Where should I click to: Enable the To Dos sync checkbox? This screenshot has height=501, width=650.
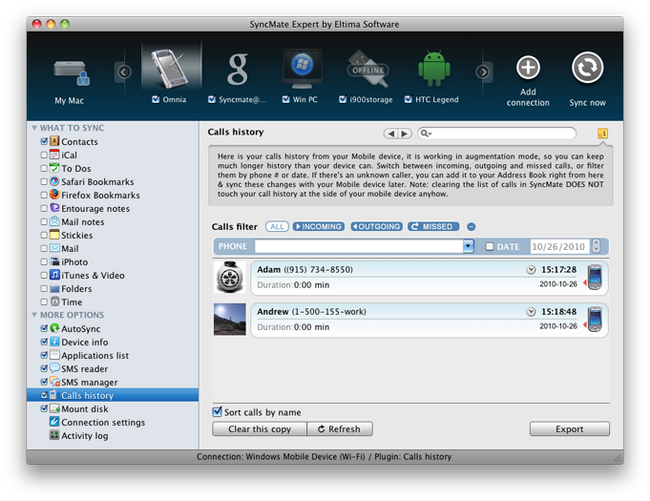(x=44, y=168)
